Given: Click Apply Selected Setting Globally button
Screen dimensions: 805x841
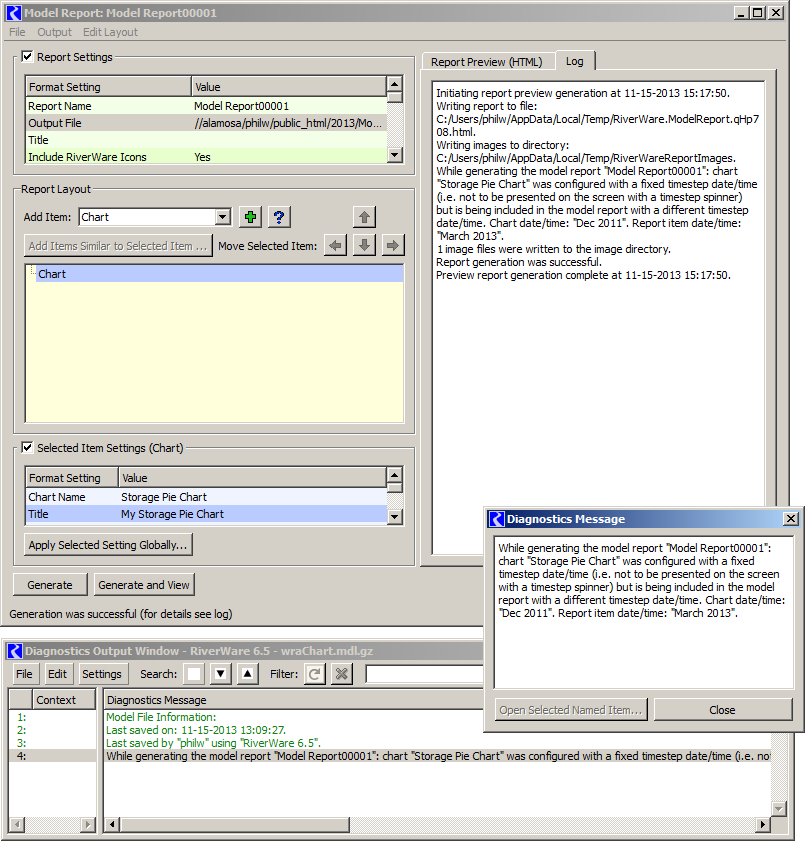Looking at the screenshot, I should [x=108, y=544].
